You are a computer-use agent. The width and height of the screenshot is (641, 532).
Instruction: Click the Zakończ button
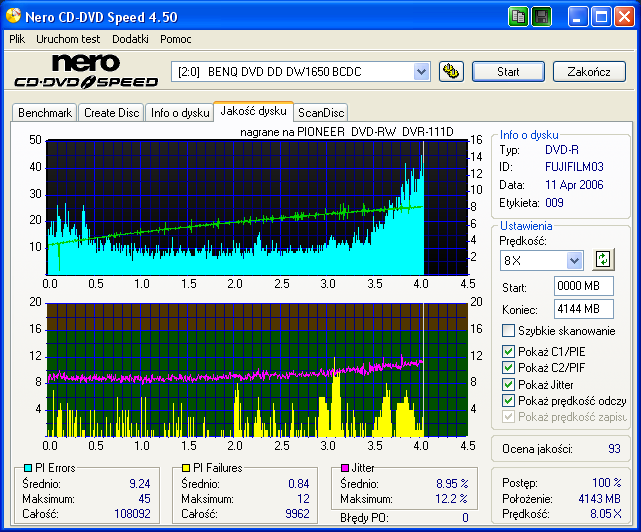[589, 72]
